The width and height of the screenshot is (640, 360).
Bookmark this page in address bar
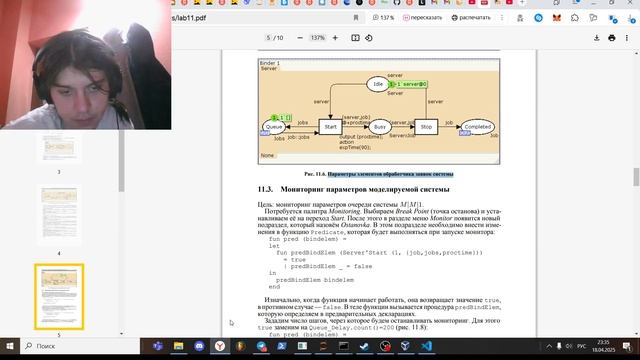click(x=356, y=18)
